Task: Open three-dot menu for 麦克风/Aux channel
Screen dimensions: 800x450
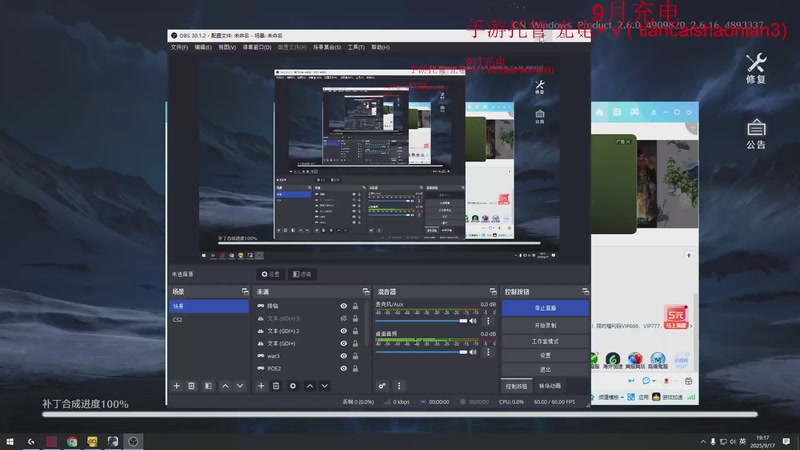Action: [x=488, y=321]
